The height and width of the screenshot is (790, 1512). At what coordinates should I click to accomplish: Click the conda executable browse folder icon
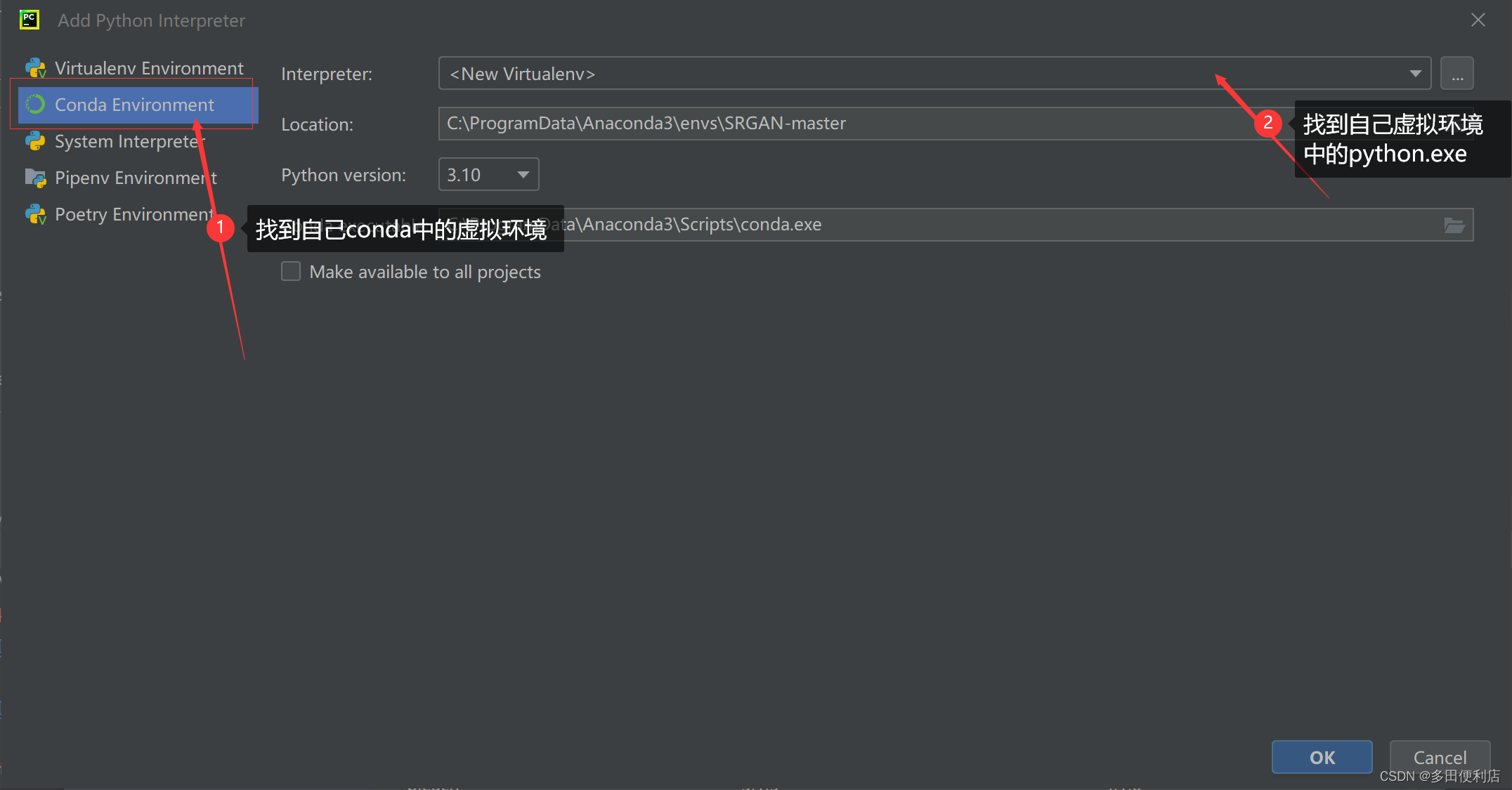pyautogui.click(x=1454, y=225)
